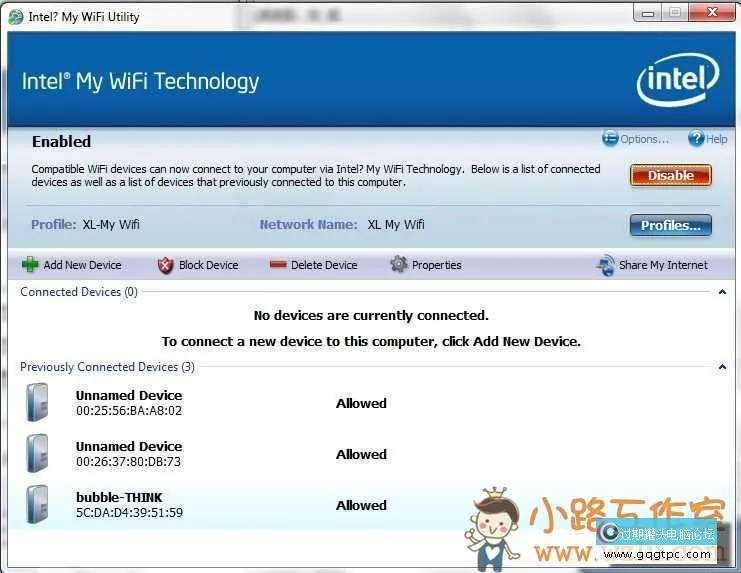Click the Share My Internet label
Image resolution: width=741 pixels, height=573 pixels.
[x=663, y=265]
